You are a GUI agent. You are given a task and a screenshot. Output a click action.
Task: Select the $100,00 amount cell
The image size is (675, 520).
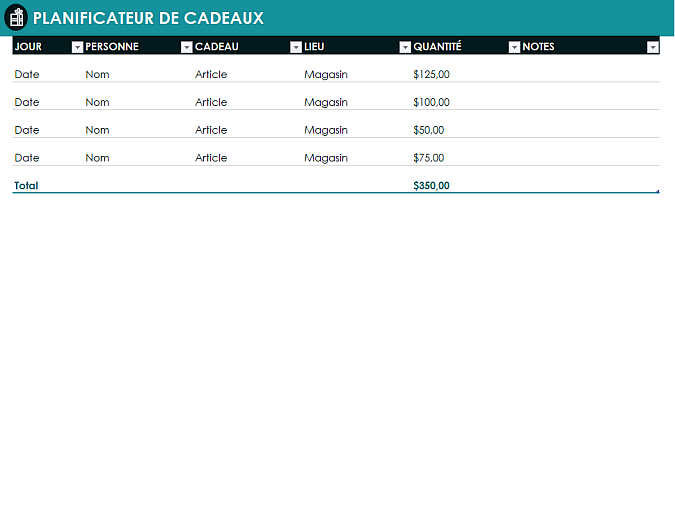[431, 102]
